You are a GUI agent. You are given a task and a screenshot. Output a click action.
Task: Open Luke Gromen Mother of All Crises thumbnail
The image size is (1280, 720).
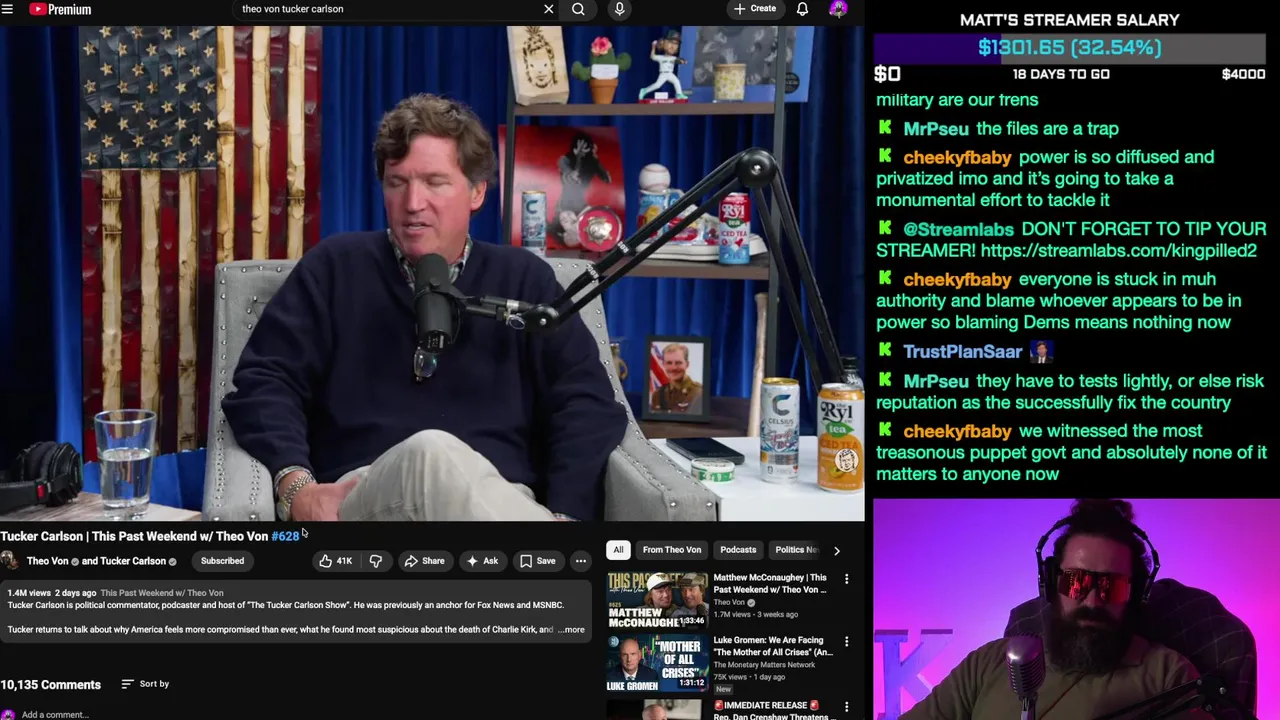[x=657, y=663]
